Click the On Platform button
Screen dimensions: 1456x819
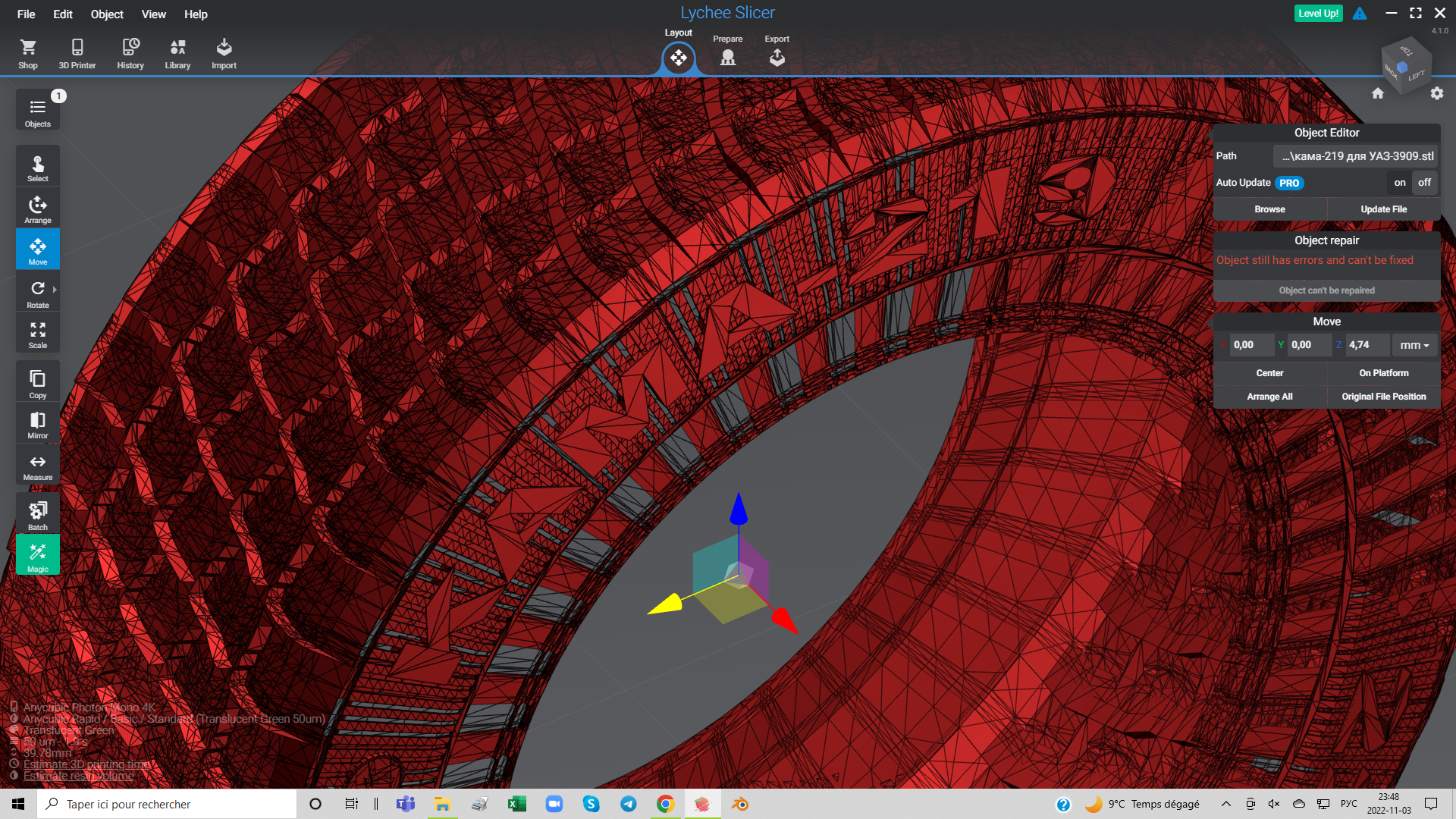point(1383,373)
